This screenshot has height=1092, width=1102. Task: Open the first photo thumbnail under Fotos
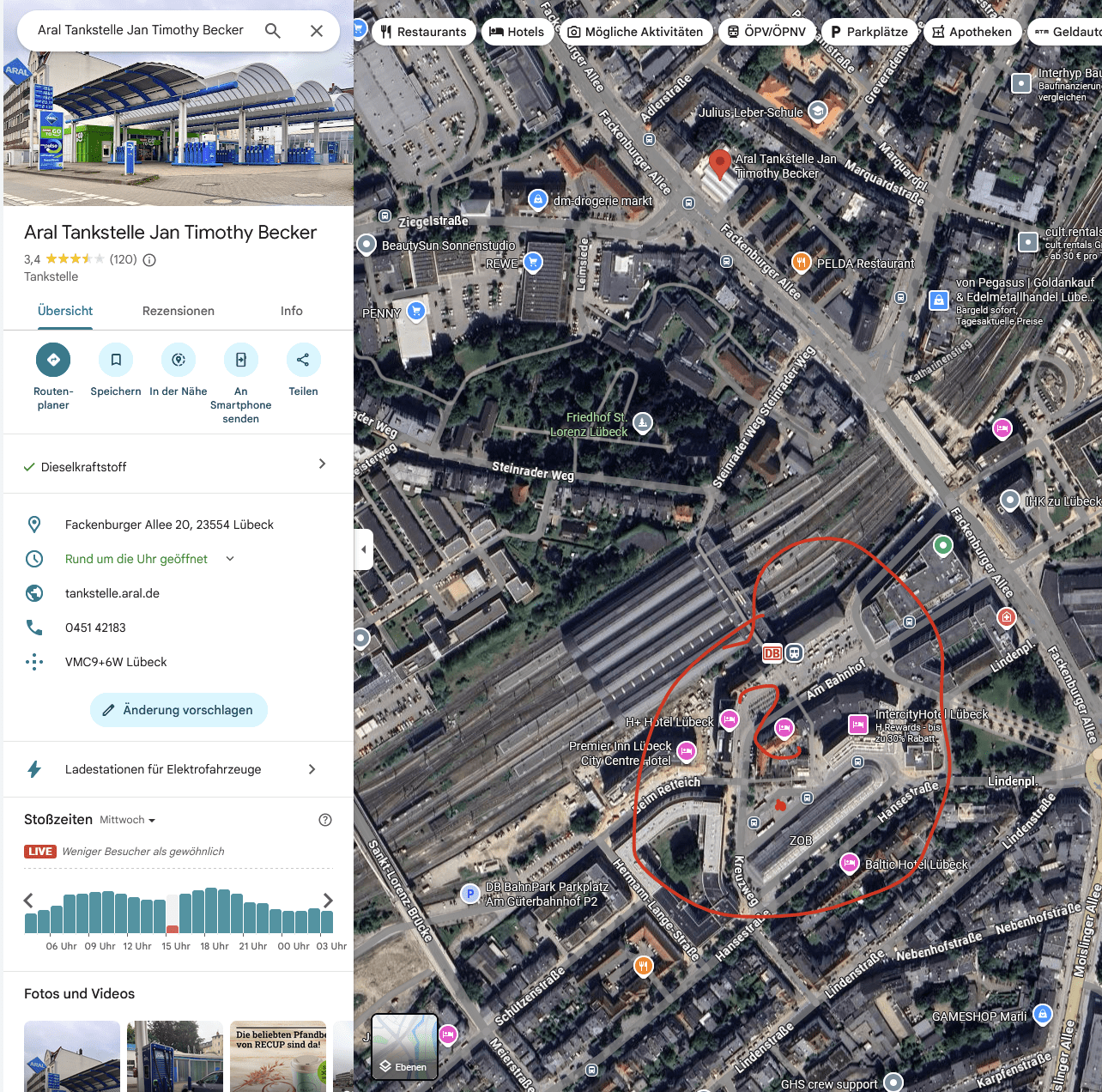point(72,1056)
